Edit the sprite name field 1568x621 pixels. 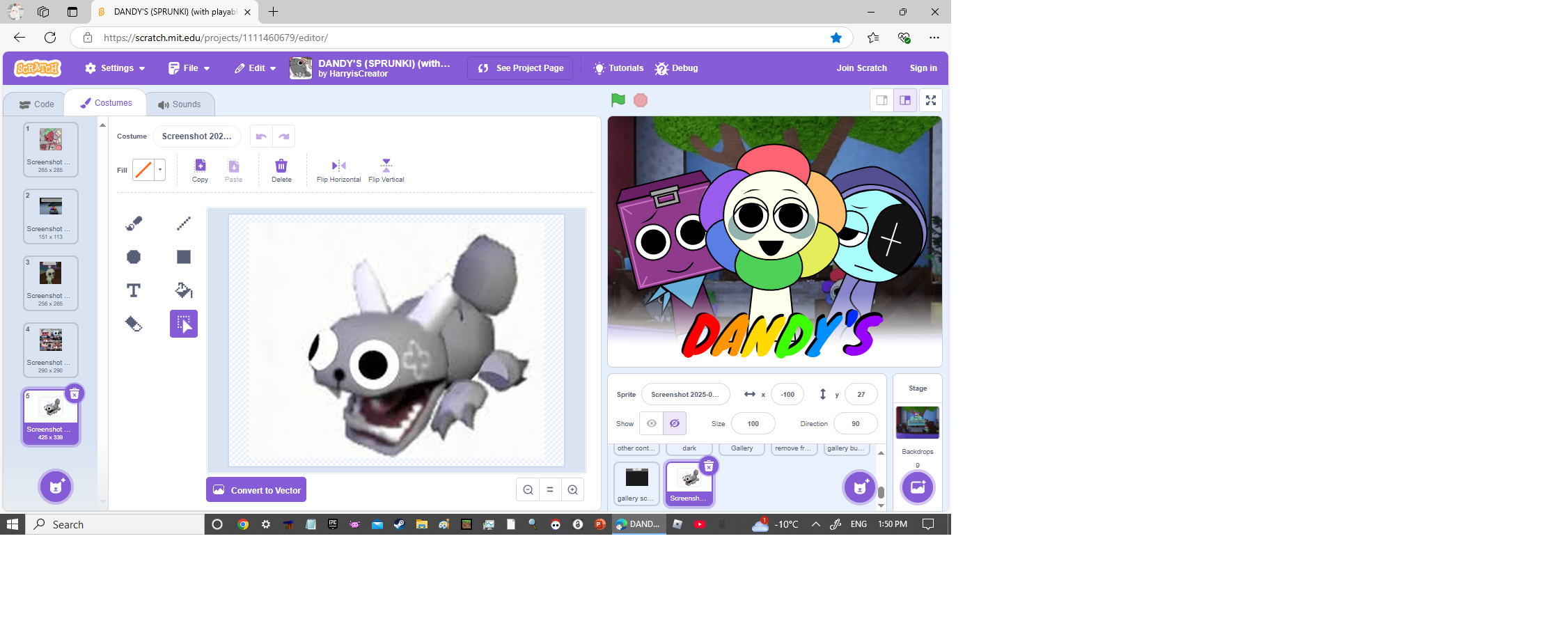click(685, 395)
